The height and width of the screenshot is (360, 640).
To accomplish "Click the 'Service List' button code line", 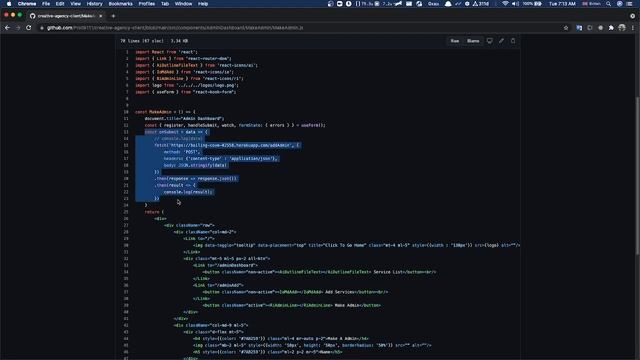I will (x=319, y=272).
